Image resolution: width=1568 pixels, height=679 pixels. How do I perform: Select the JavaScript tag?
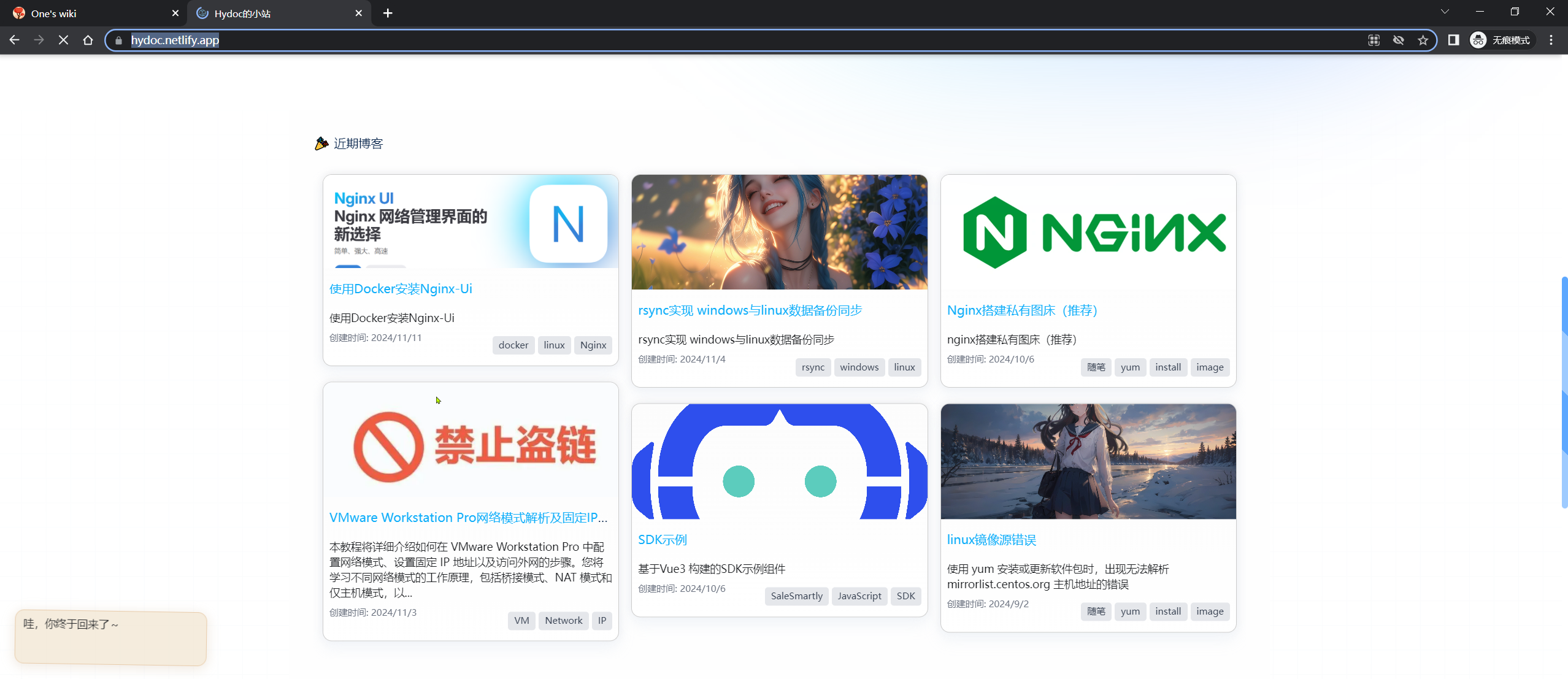pos(859,596)
